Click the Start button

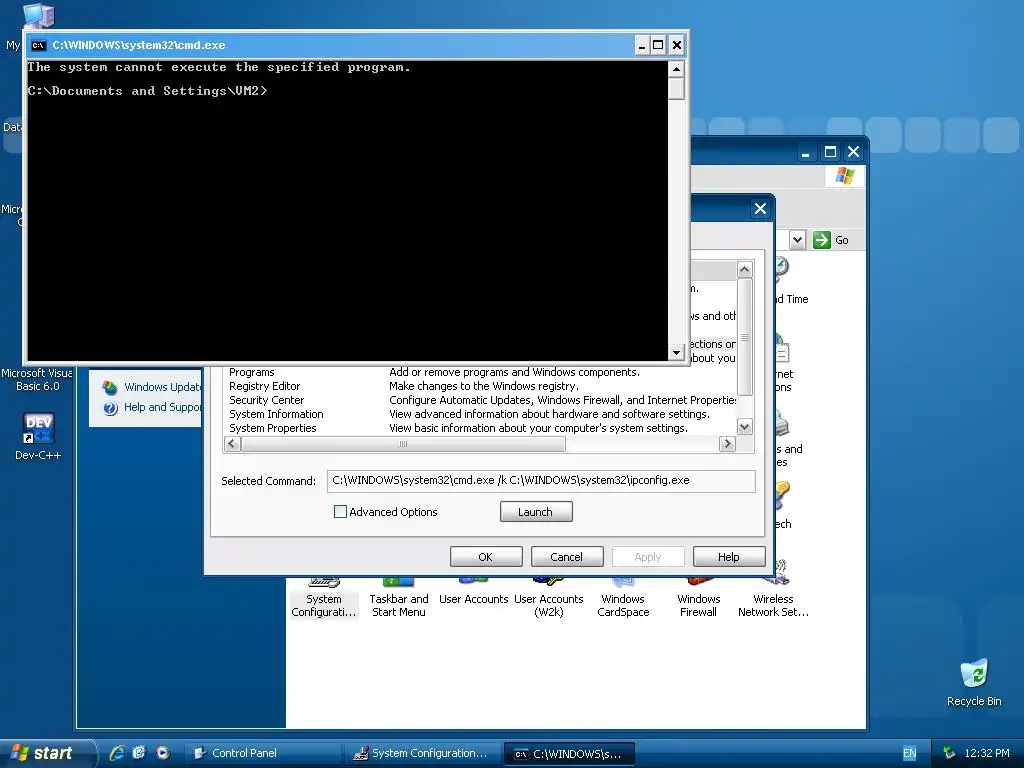44,753
